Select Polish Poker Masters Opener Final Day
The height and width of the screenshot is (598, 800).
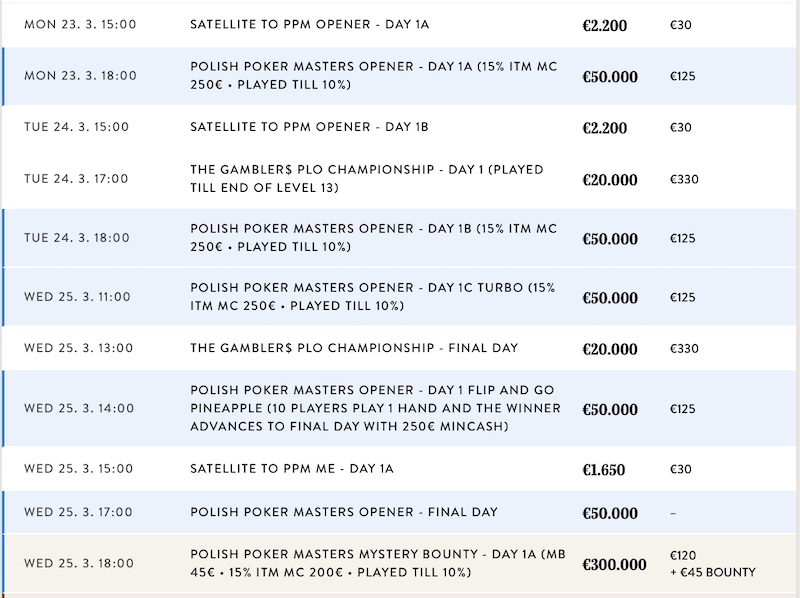[x=344, y=513]
